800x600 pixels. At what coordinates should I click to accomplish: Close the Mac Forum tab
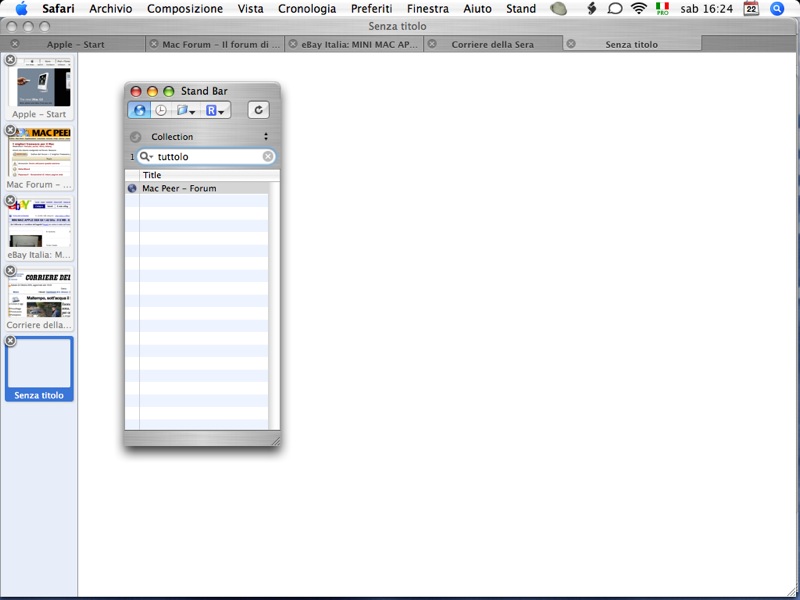click(x=154, y=44)
